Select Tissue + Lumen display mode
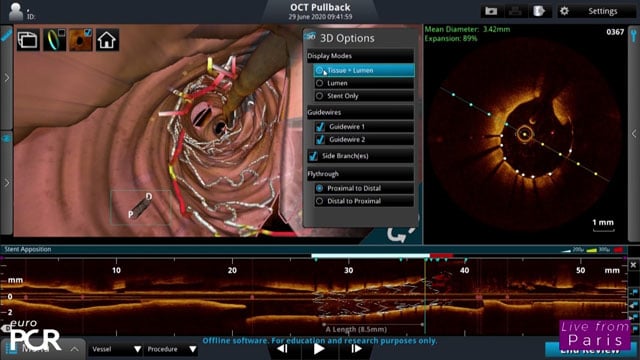 click(364, 70)
